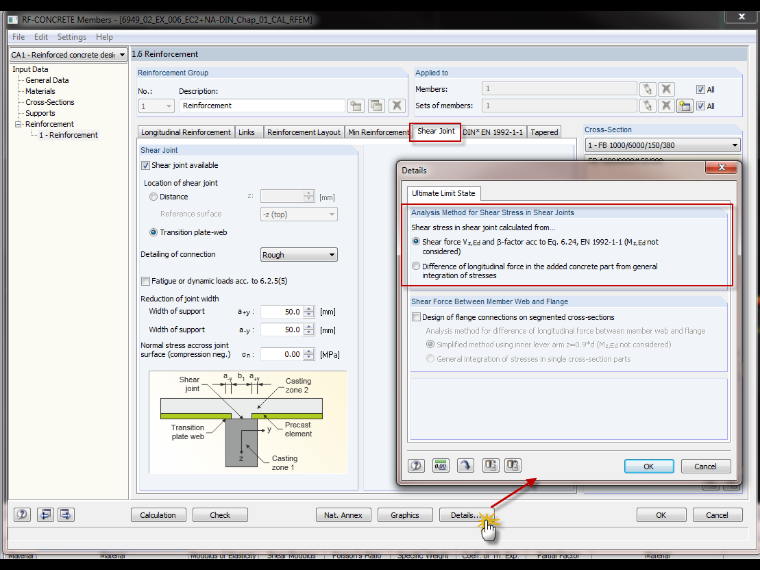
Task: Click the Calculation button
Action: tap(158, 515)
